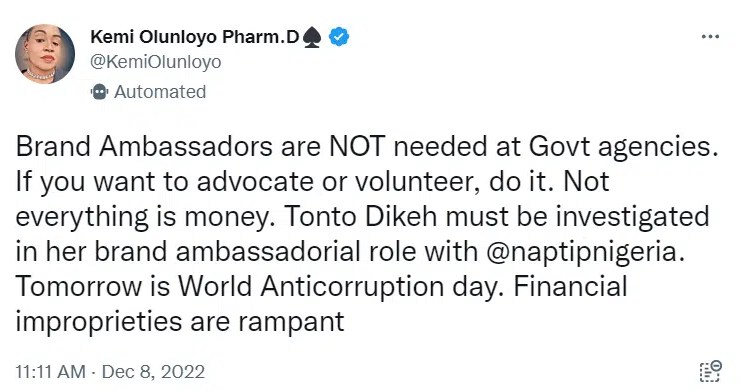The height and width of the screenshot is (392, 741).
Task: Click Brand Ambassadors at tweet start
Action: [x=144, y=147]
